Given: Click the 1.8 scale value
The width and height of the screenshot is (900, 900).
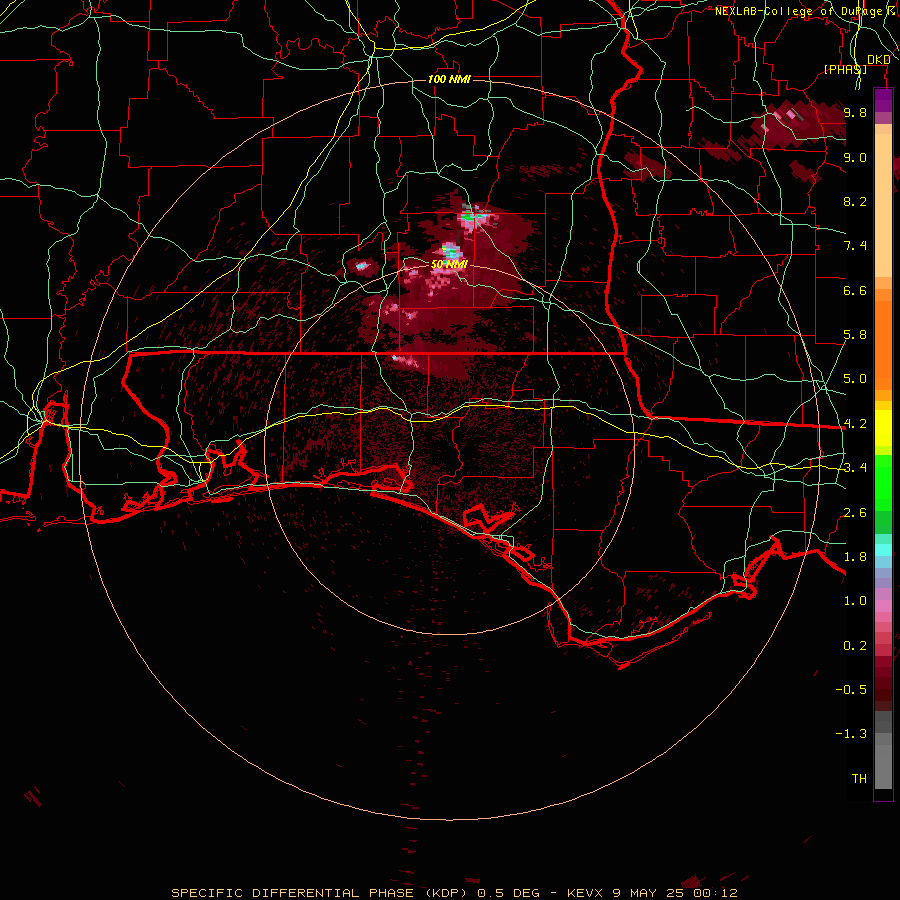Looking at the screenshot, I should click(x=855, y=557).
